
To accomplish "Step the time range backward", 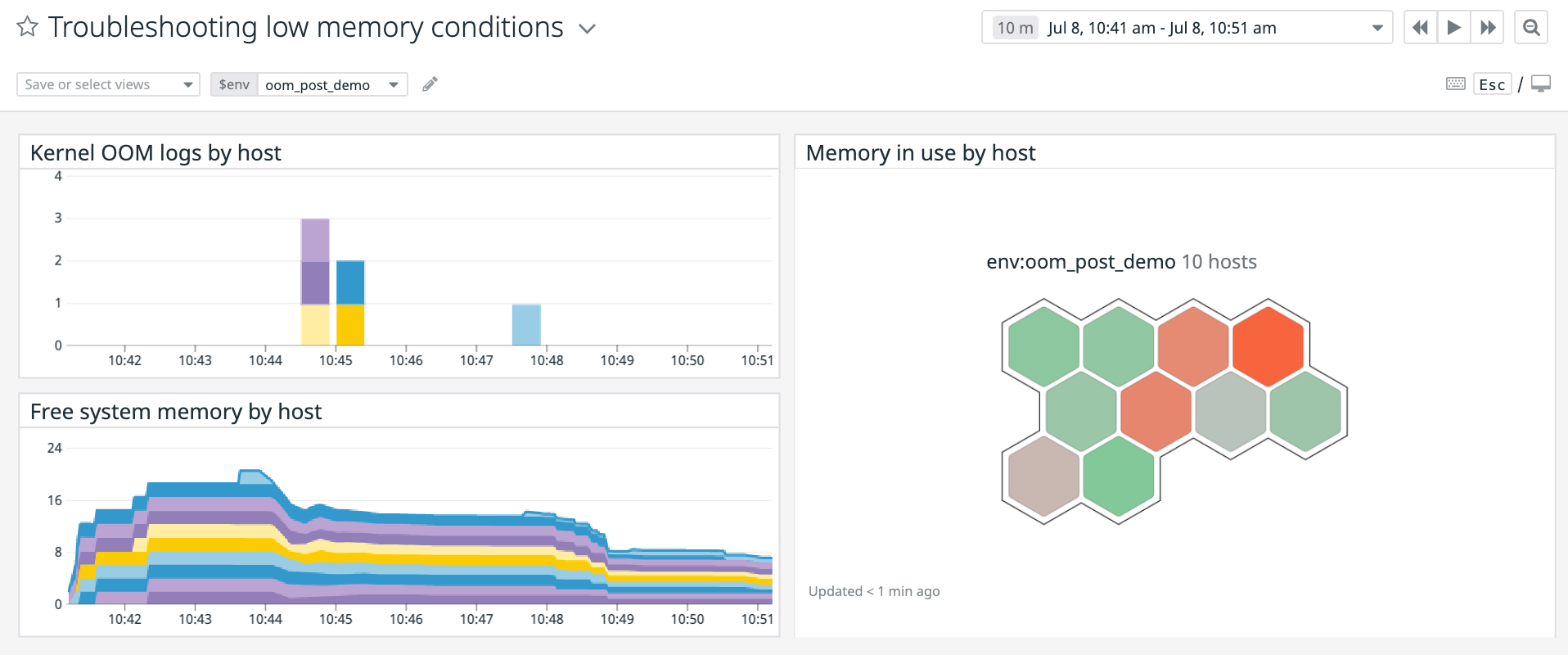I will tap(1420, 28).
